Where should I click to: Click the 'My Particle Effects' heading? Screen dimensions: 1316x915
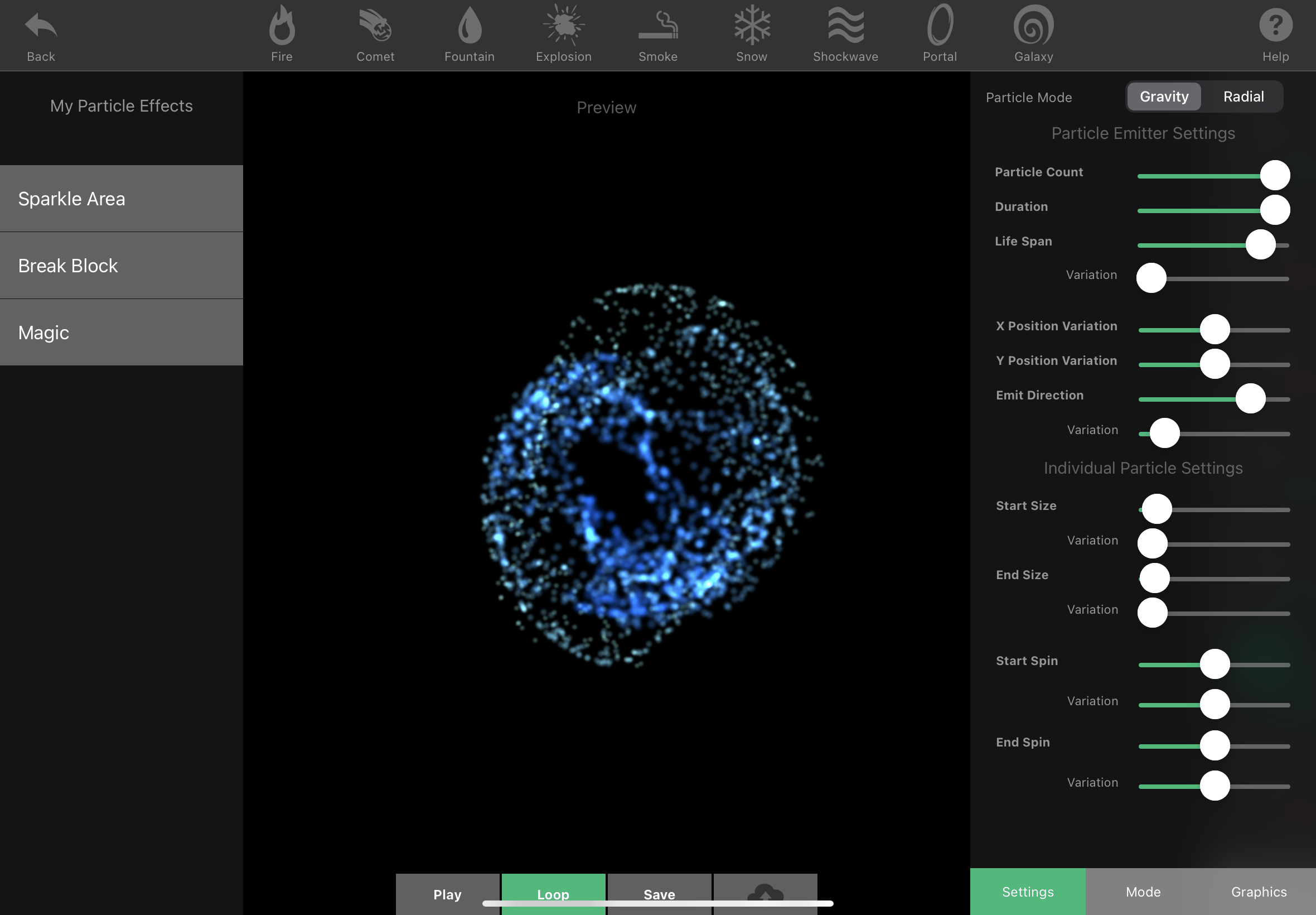tap(122, 106)
